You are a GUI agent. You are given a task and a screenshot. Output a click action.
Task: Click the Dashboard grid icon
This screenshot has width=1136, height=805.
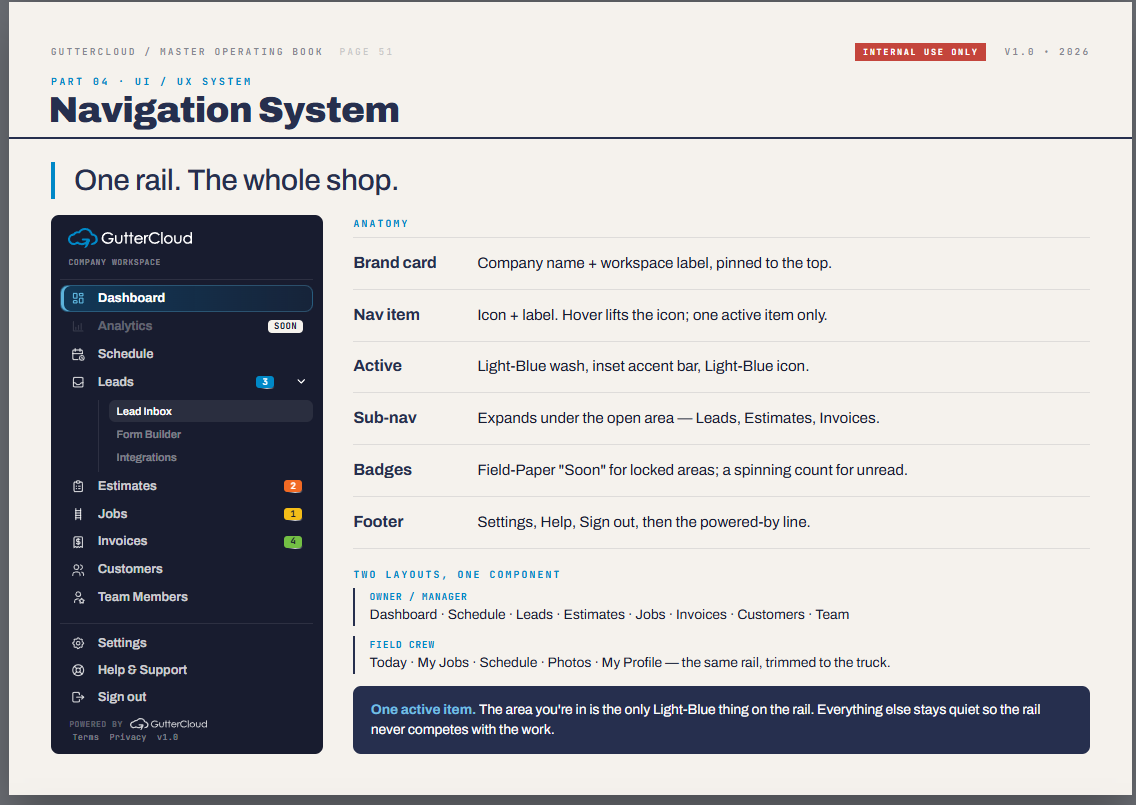[78, 298]
